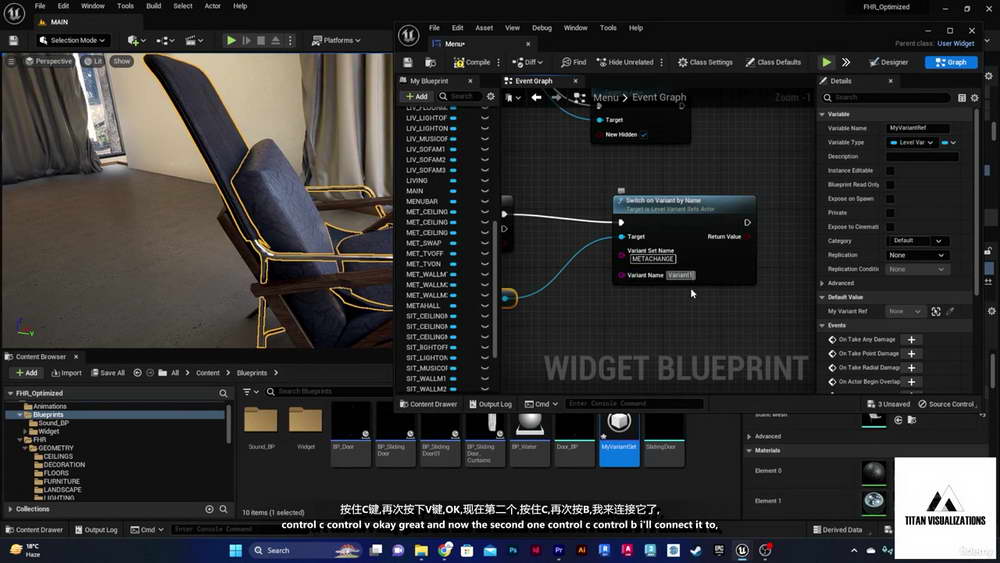Play in the blueprint editor toolbar
Image resolution: width=1000 pixels, height=563 pixels.
pyautogui.click(x=827, y=62)
